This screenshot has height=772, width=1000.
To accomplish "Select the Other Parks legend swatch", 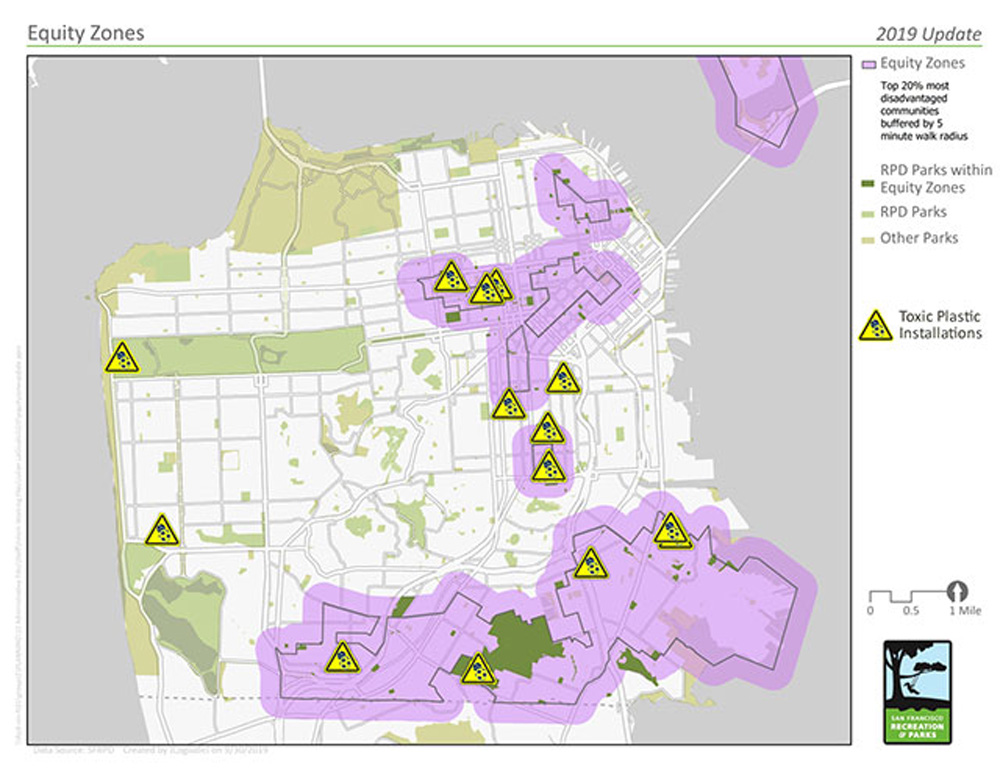I will 868,239.
